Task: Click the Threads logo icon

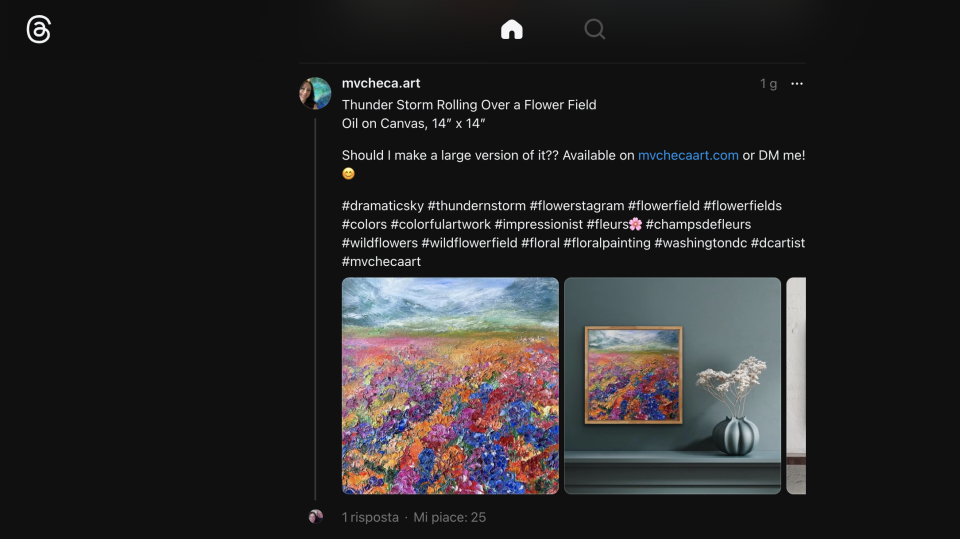Action: pyautogui.click(x=39, y=29)
